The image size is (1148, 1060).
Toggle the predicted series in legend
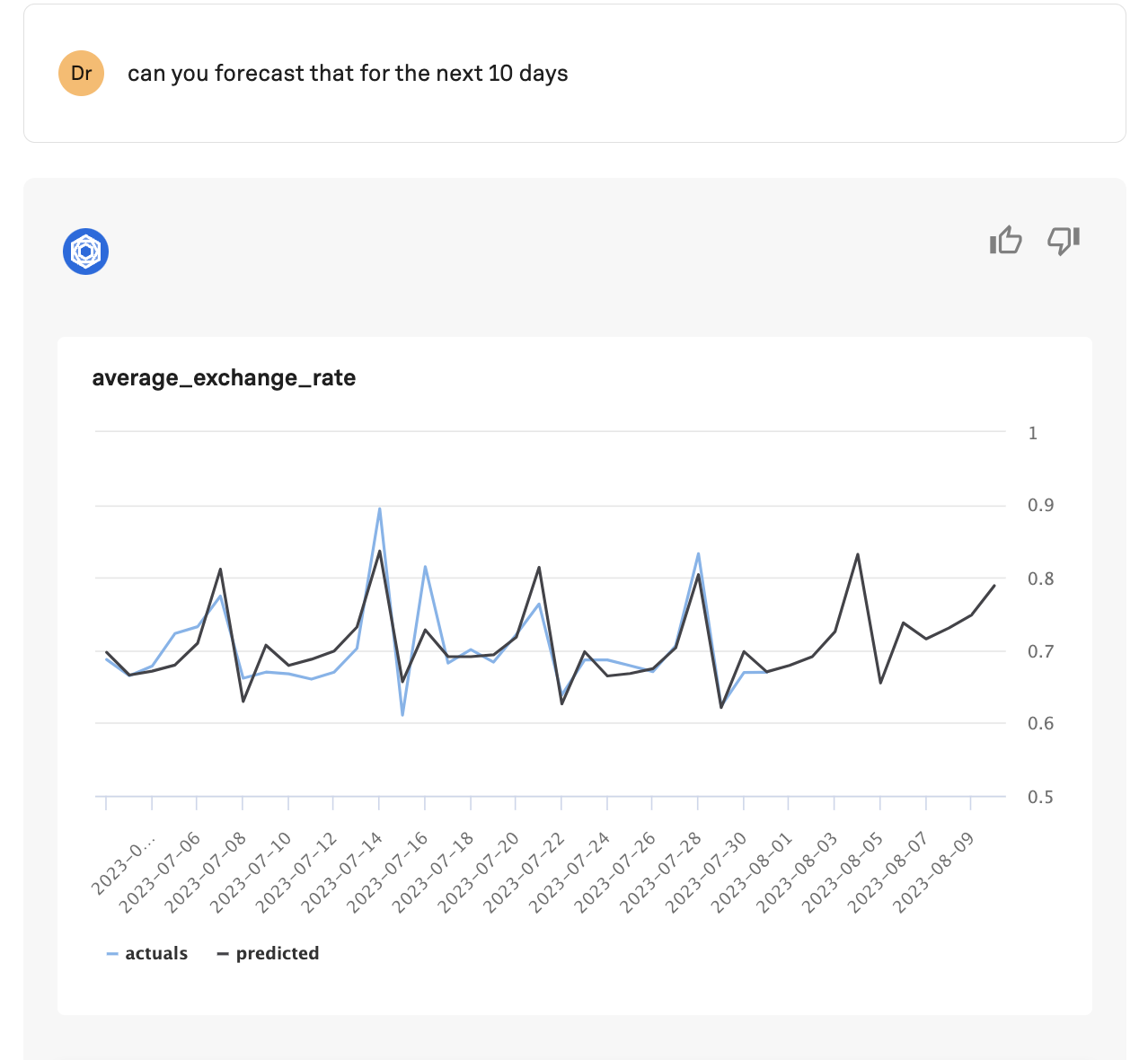(268, 953)
